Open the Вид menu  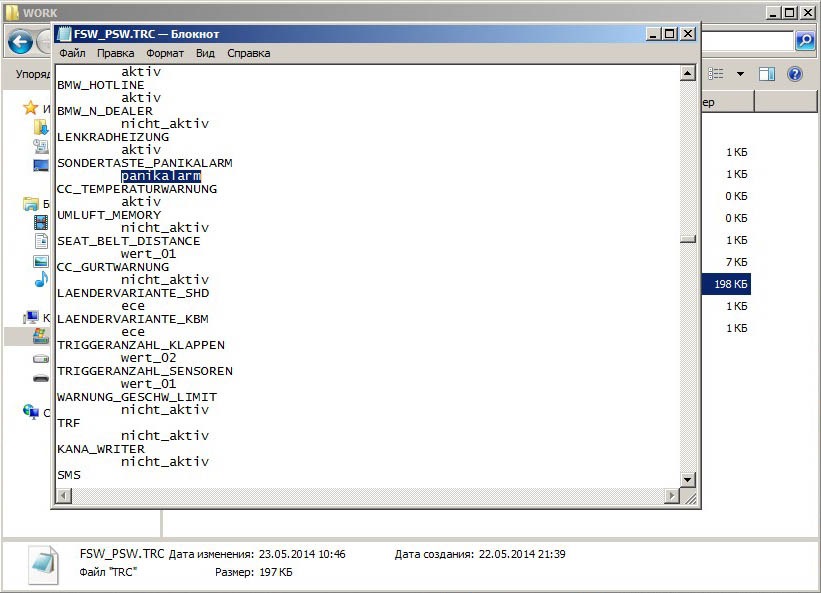pyautogui.click(x=205, y=53)
